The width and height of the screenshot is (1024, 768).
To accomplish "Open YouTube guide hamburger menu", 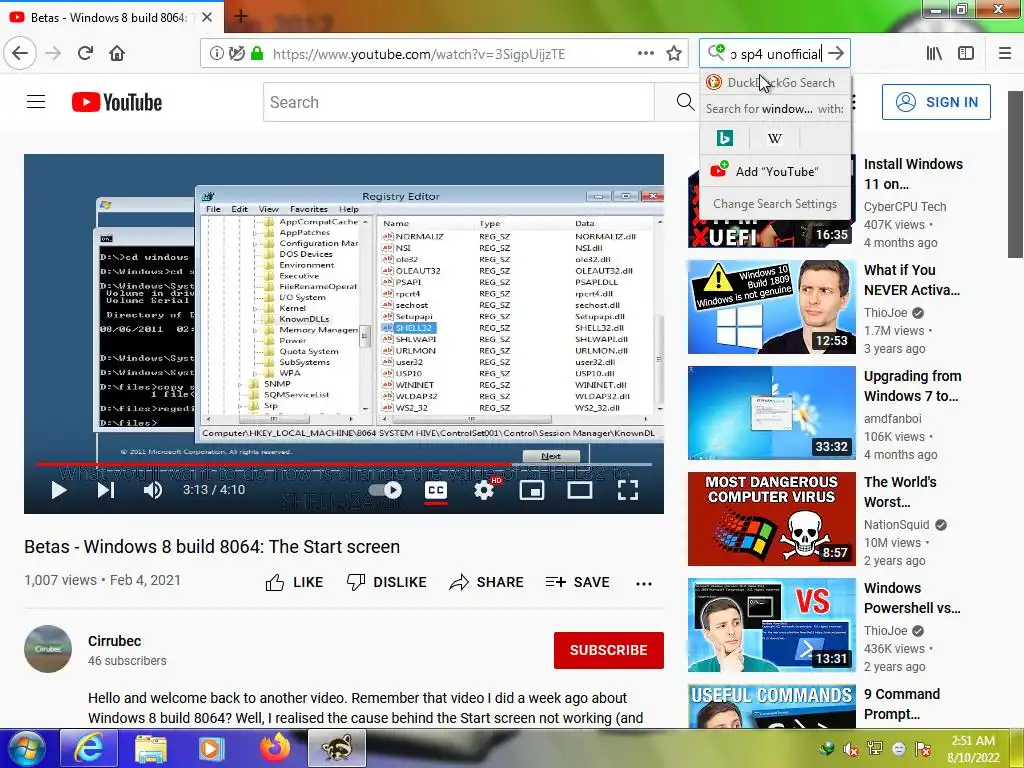I will (x=36, y=102).
